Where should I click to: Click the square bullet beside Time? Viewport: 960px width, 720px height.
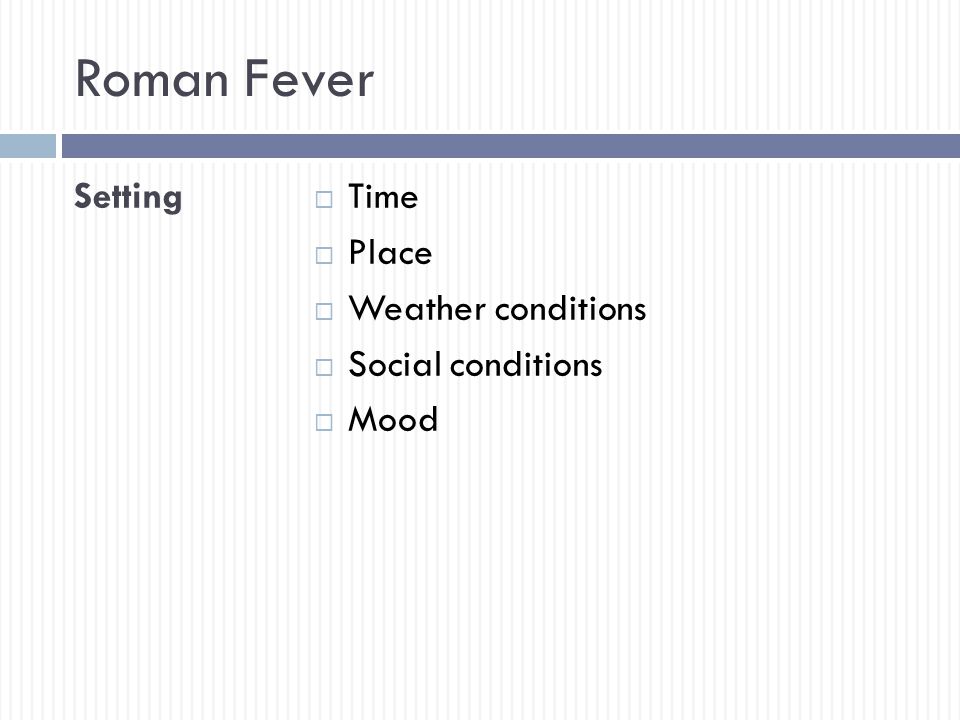coord(324,200)
